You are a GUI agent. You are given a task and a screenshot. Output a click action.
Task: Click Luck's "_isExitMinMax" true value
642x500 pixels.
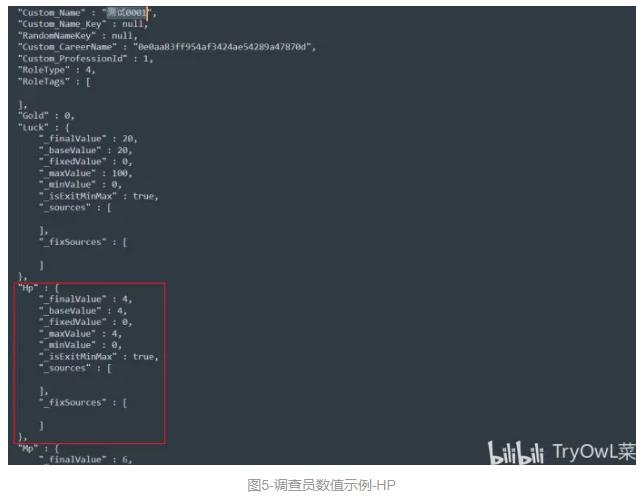coord(145,196)
